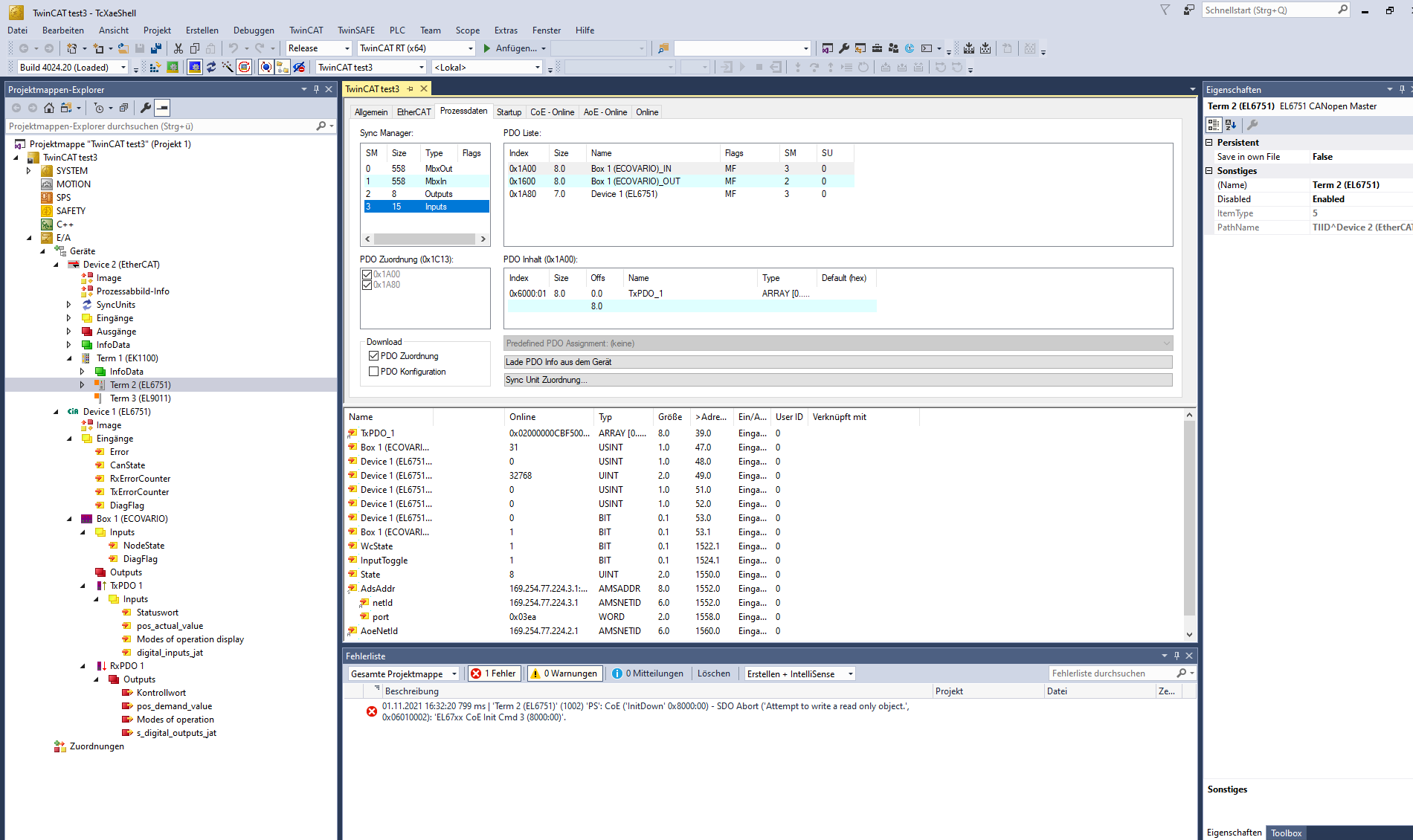Switch to the Startup tab
1413x840 pixels.
coord(509,112)
